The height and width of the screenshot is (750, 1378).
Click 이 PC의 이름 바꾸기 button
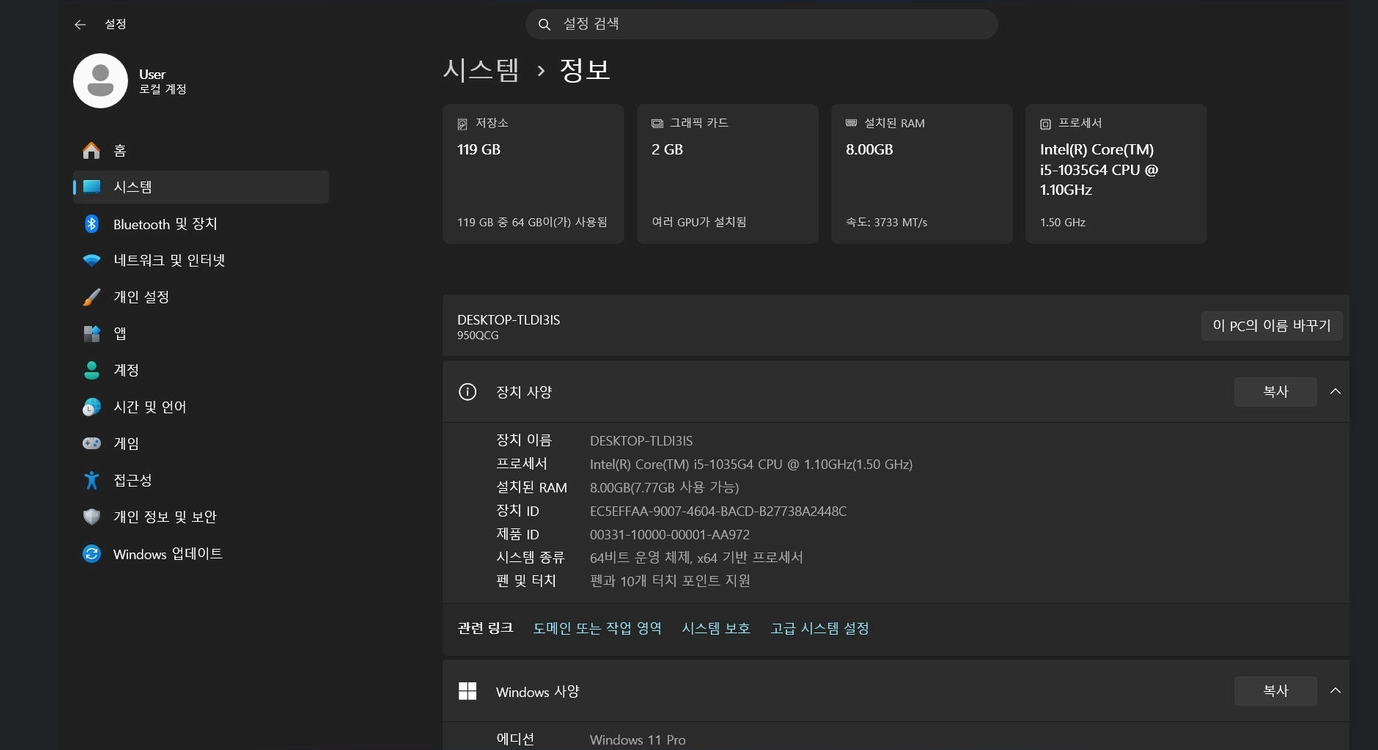(x=1272, y=326)
